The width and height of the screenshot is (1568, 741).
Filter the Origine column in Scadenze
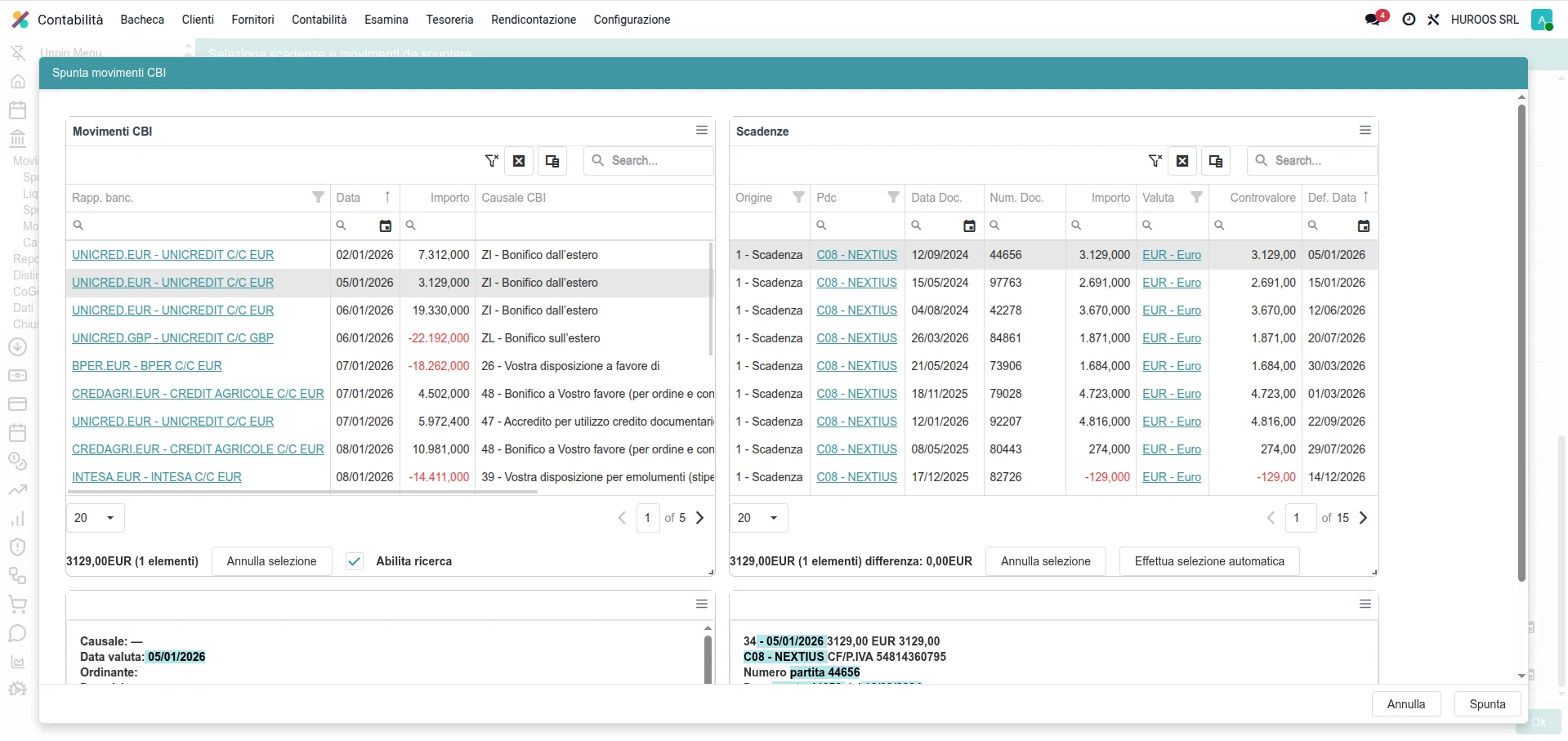tap(798, 197)
